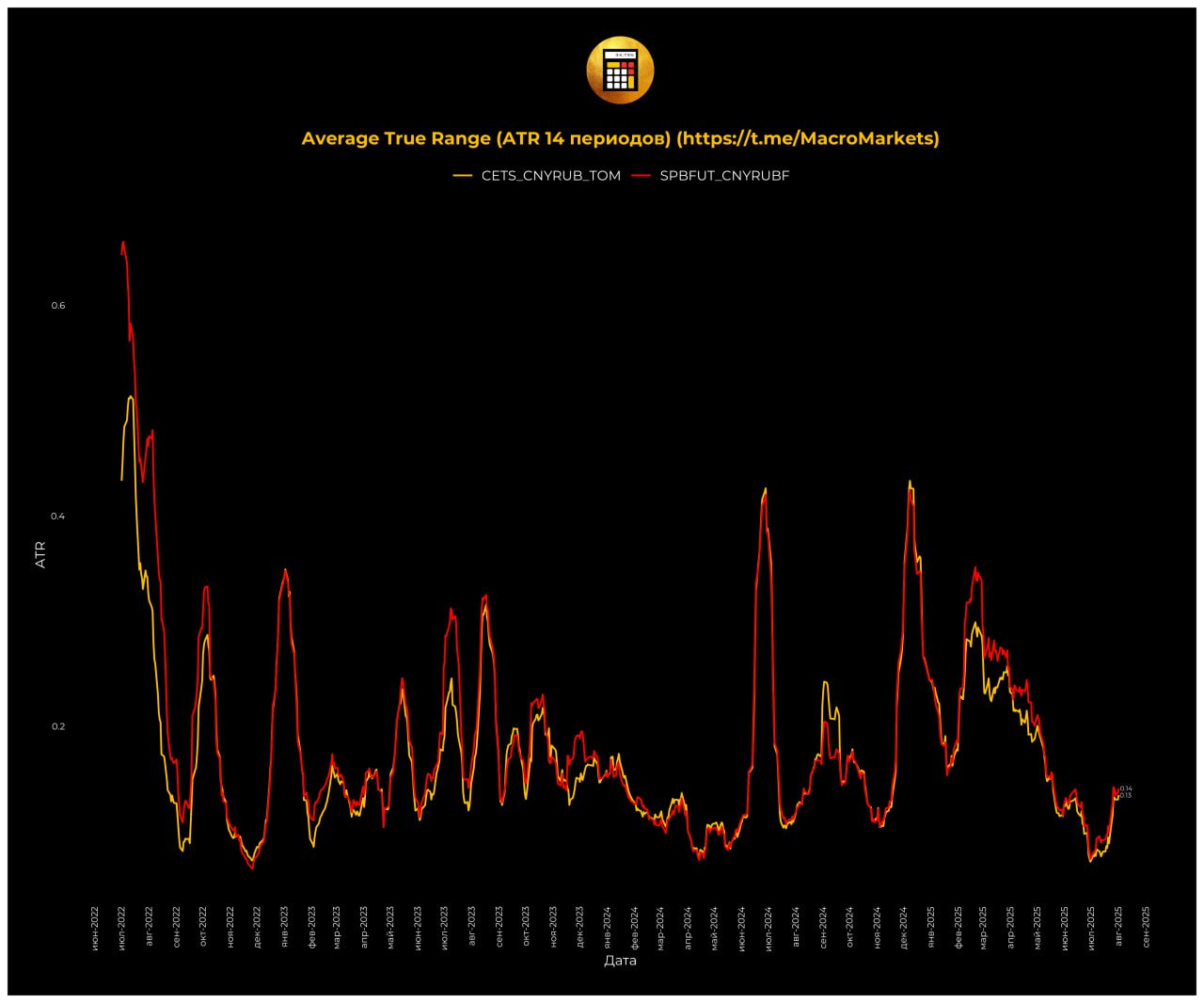Select the 'окт-2023' x-axis tick

(x=526, y=926)
